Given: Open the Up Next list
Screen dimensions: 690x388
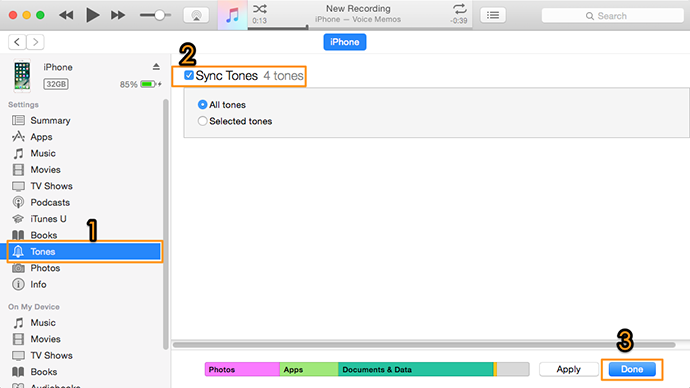Looking at the screenshot, I should click(x=493, y=15).
